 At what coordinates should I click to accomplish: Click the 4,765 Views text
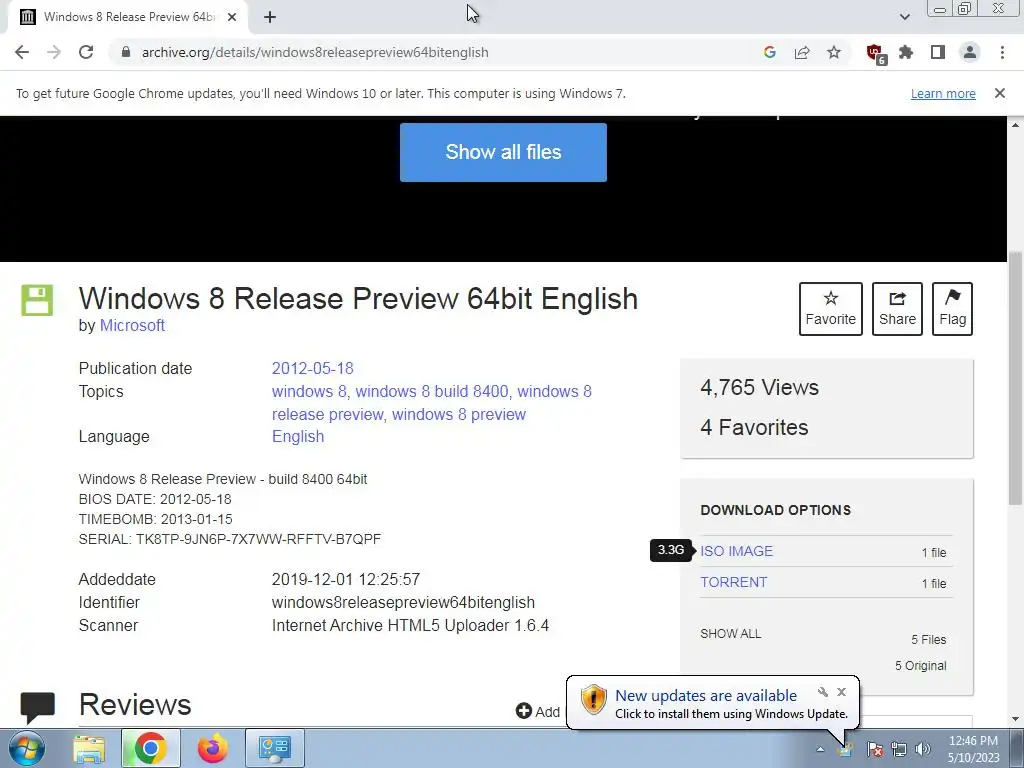[759, 387]
